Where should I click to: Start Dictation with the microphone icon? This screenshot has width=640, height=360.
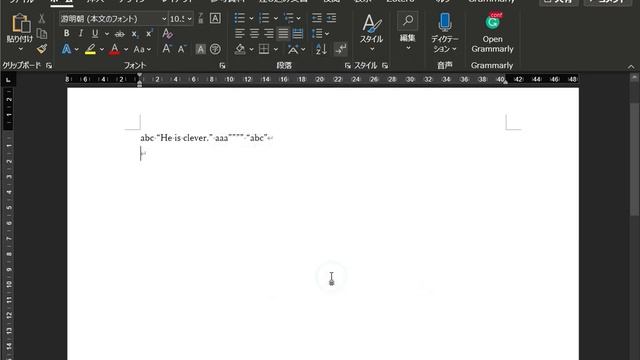(x=445, y=22)
